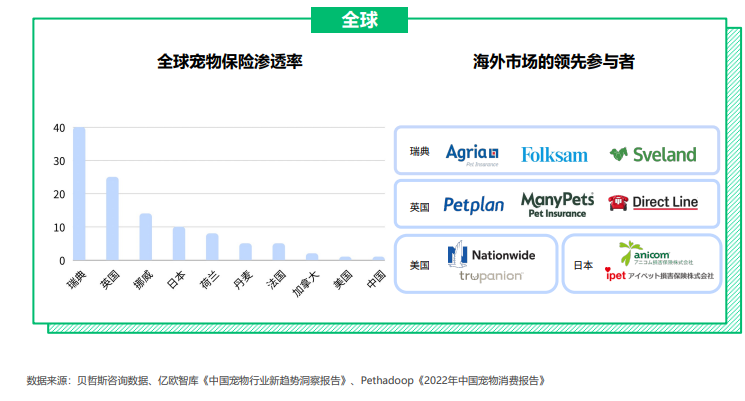Screen dimensions: 745x401
Task: Click the 英国 label in the company panel
Action: pyautogui.click(x=420, y=207)
